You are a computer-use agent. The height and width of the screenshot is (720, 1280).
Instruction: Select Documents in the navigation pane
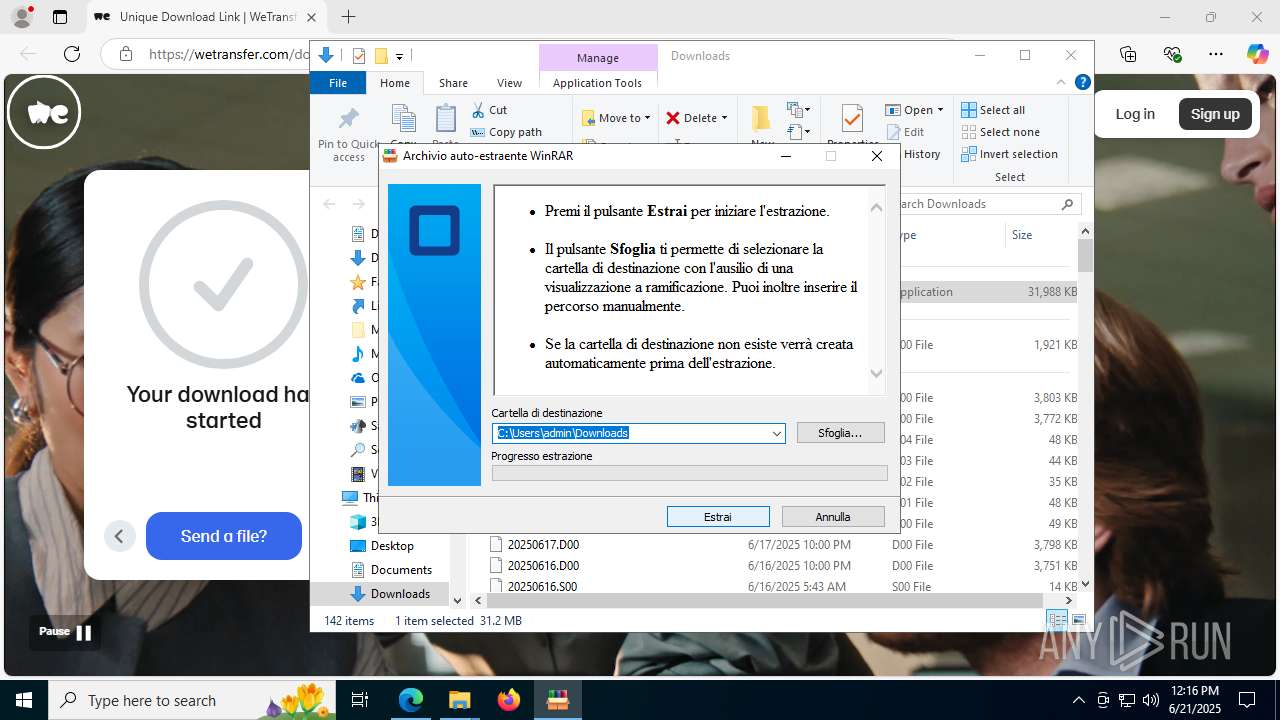tap(401, 570)
